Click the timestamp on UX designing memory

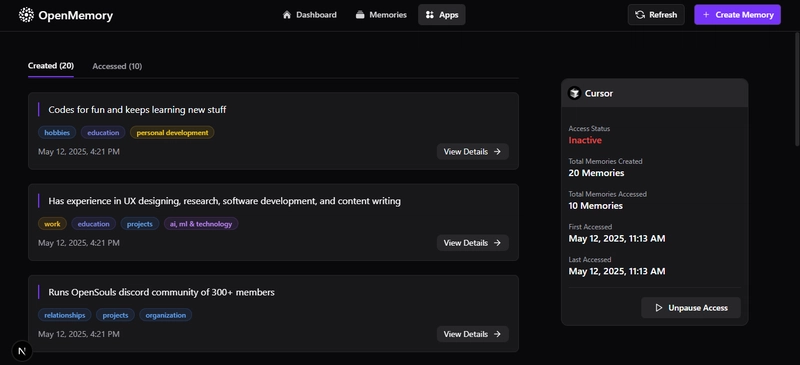click(x=79, y=243)
